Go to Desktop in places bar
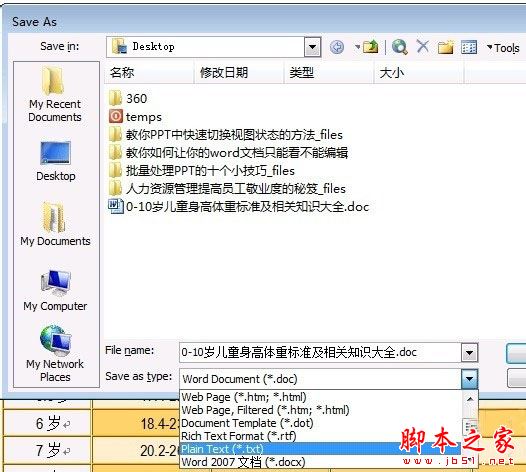 tap(56, 161)
